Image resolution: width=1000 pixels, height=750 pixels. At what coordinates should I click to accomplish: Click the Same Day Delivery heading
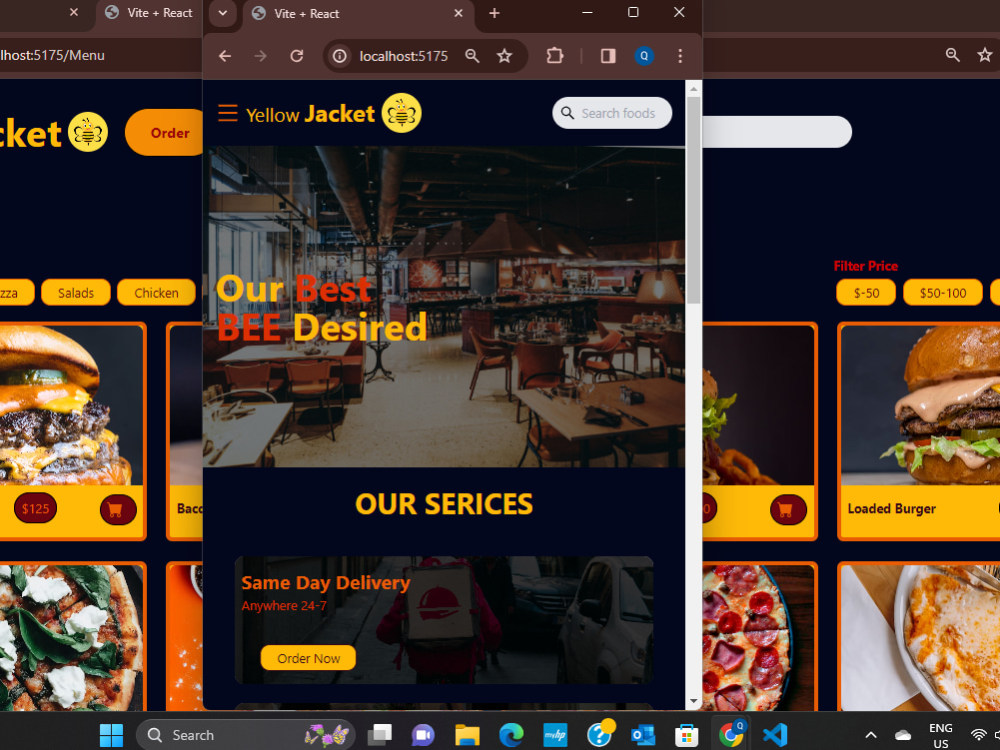(x=325, y=582)
